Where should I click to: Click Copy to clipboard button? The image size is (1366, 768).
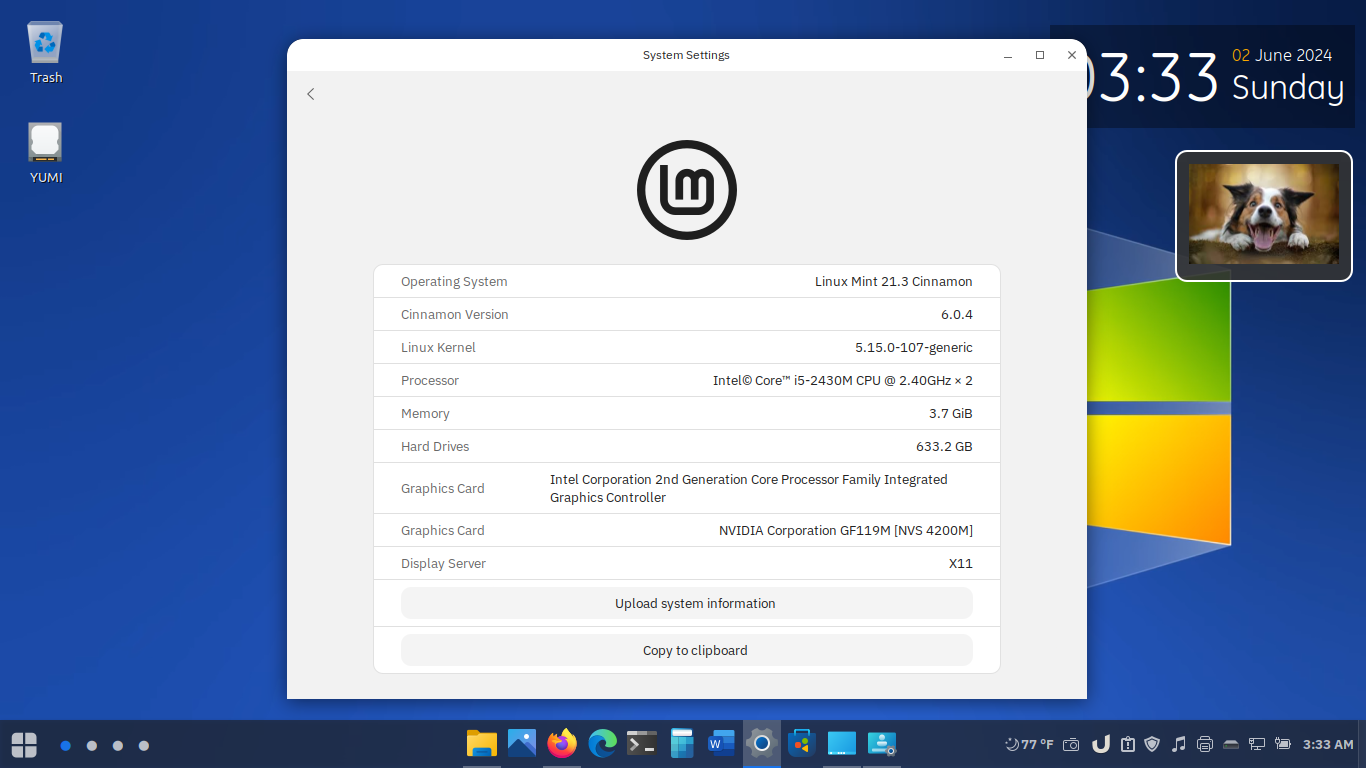tap(687, 650)
